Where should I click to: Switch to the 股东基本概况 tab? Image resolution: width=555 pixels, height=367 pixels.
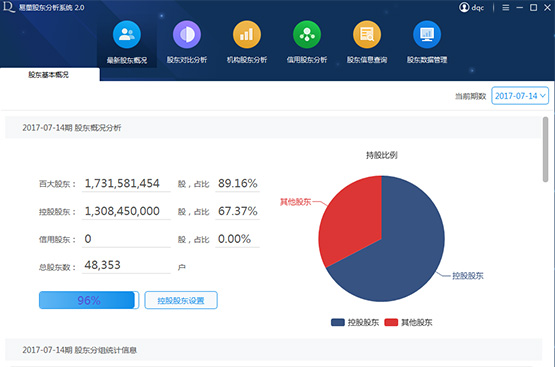coord(49,75)
